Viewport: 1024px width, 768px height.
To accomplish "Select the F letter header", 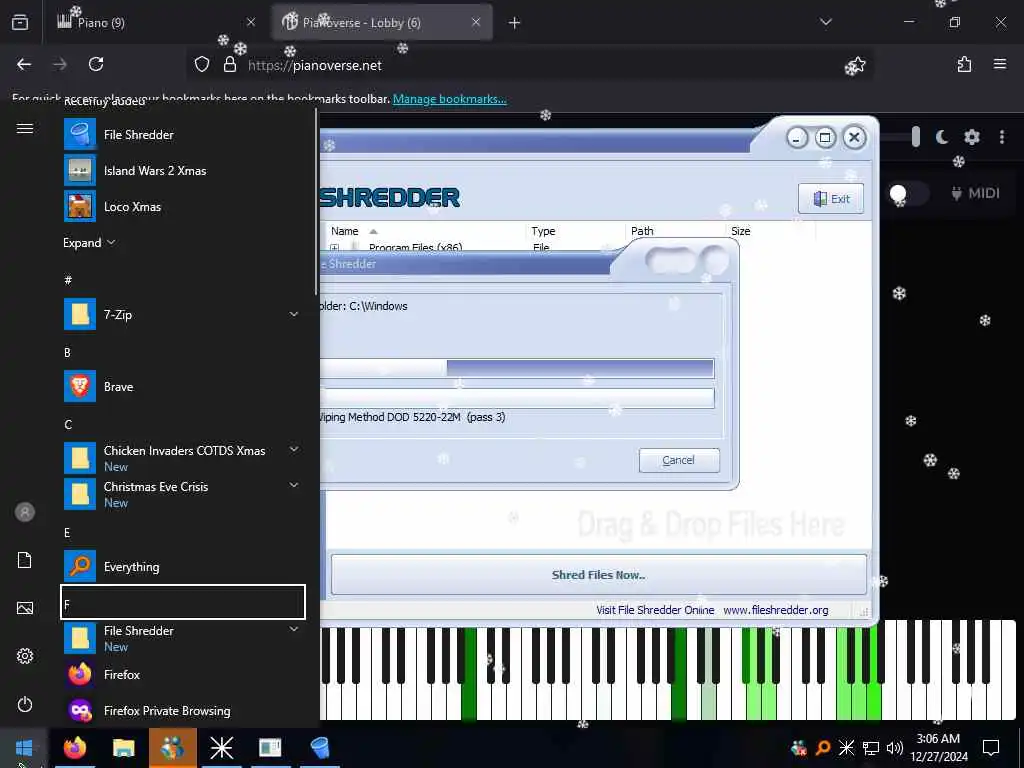I will tap(183, 602).
